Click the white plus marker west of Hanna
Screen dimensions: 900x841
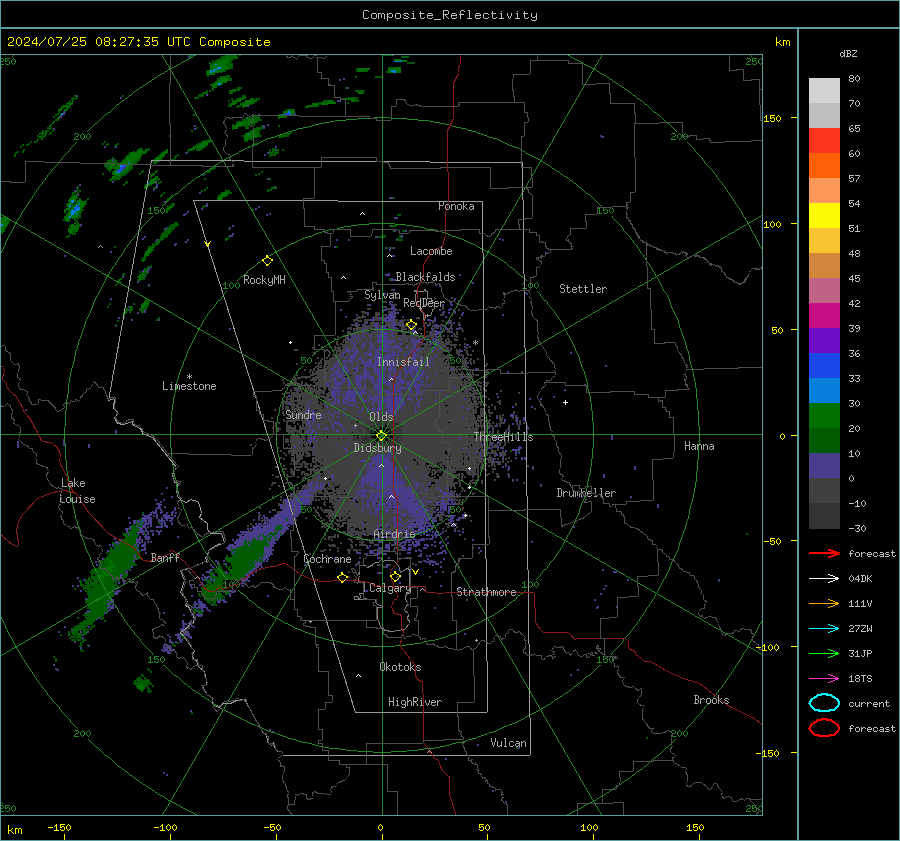pyautogui.click(x=565, y=402)
